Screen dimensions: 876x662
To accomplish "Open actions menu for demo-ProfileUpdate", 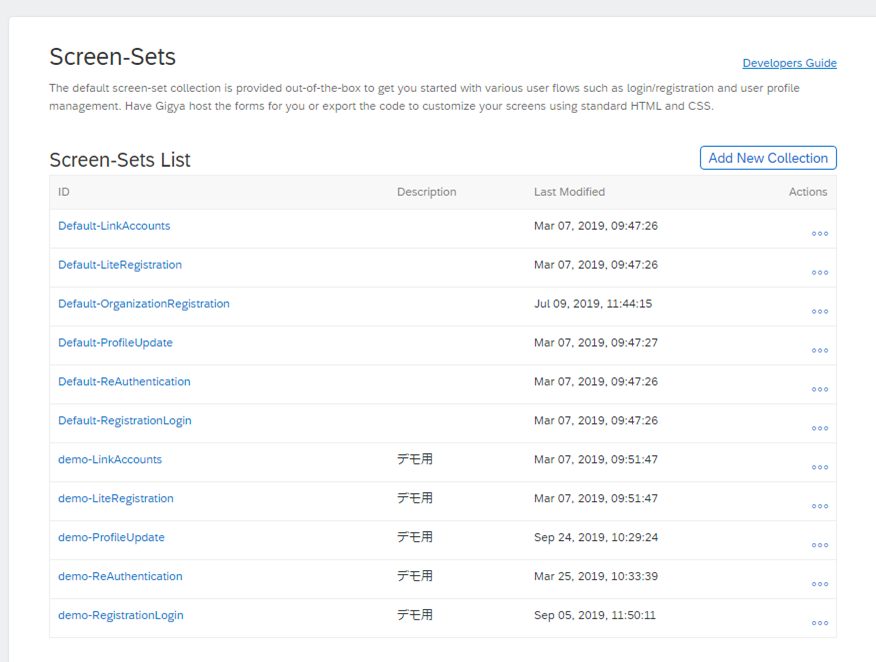I will click(820, 545).
